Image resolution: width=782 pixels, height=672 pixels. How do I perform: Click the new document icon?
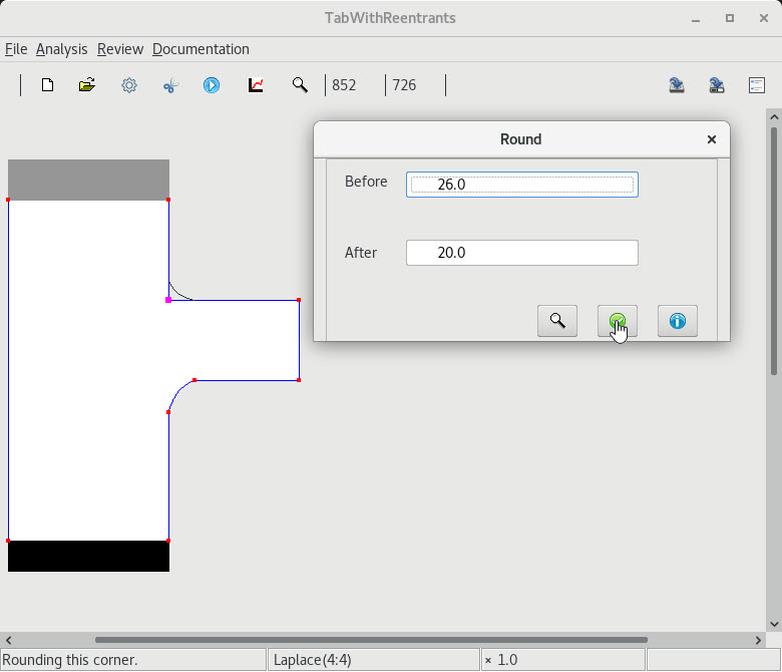[x=47, y=85]
